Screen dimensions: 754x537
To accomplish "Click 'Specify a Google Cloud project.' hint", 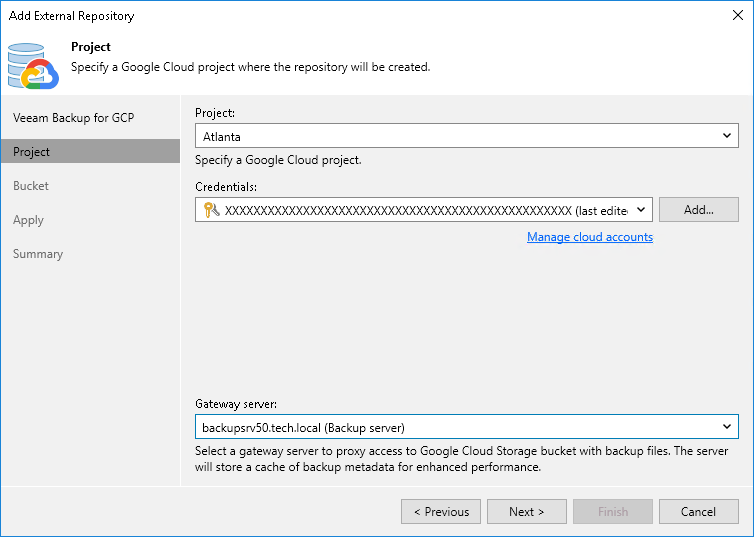I will [278, 160].
